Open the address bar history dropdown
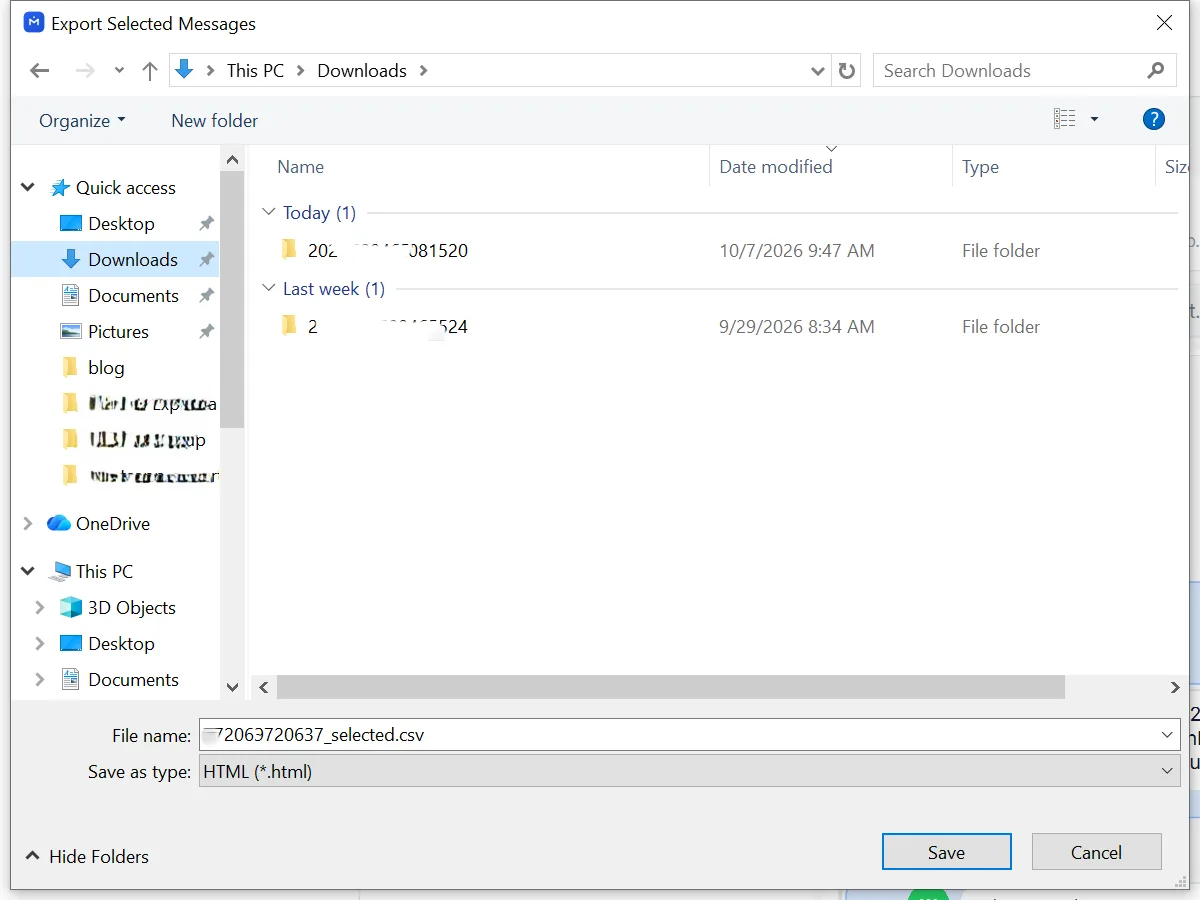This screenshot has height=900, width=1200. click(x=818, y=71)
